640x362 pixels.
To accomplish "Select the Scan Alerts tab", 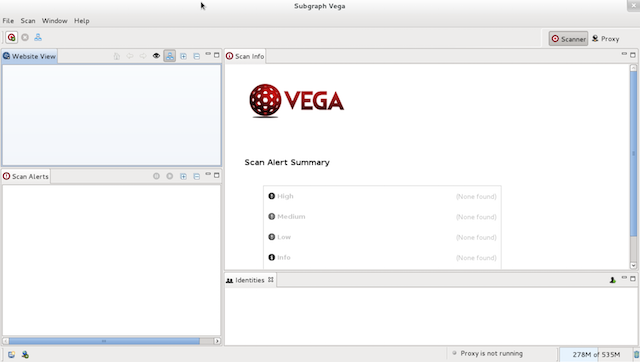I will (x=26, y=176).
